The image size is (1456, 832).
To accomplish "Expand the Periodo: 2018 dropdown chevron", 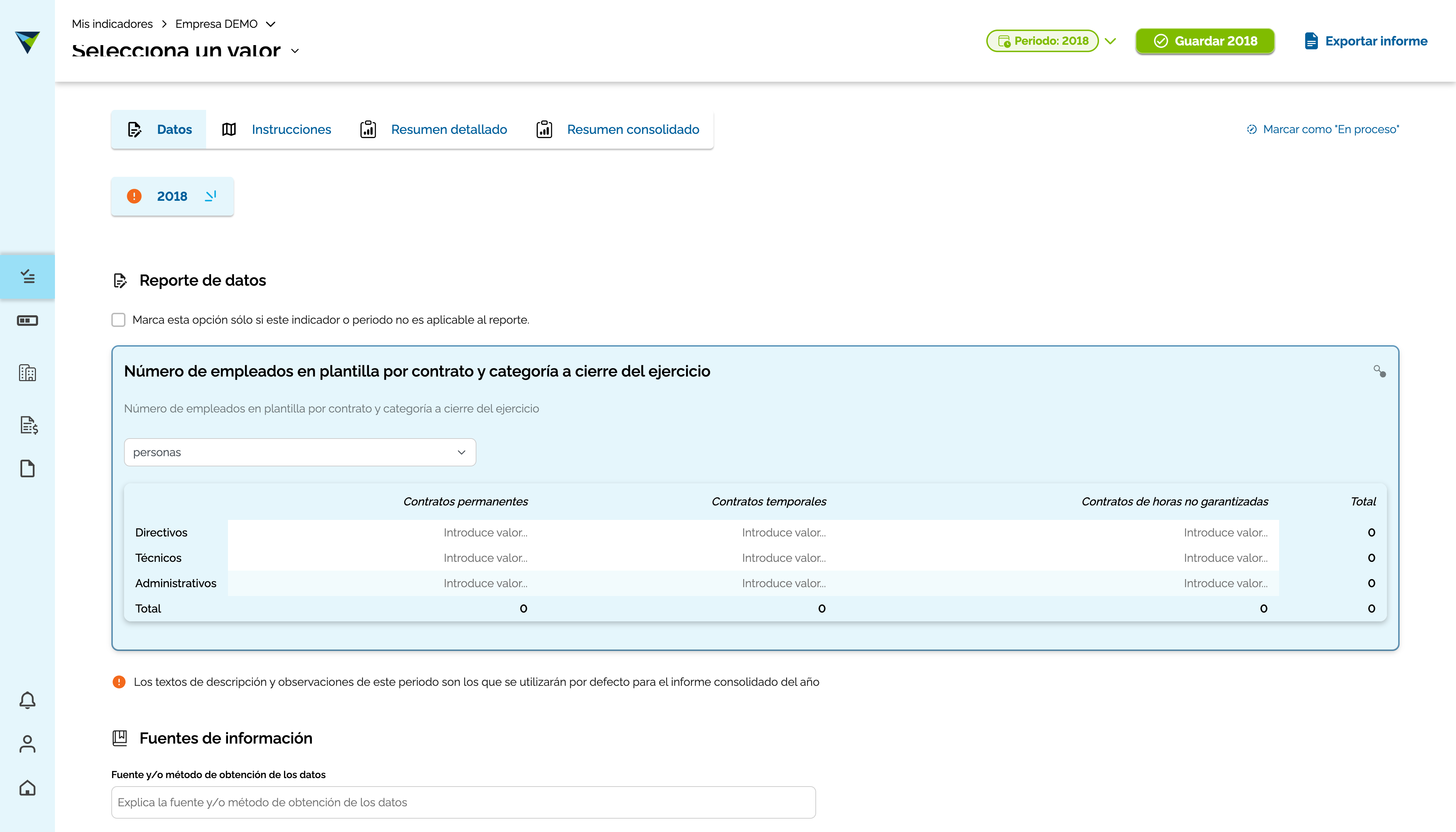I will click(x=1110, y=41).
